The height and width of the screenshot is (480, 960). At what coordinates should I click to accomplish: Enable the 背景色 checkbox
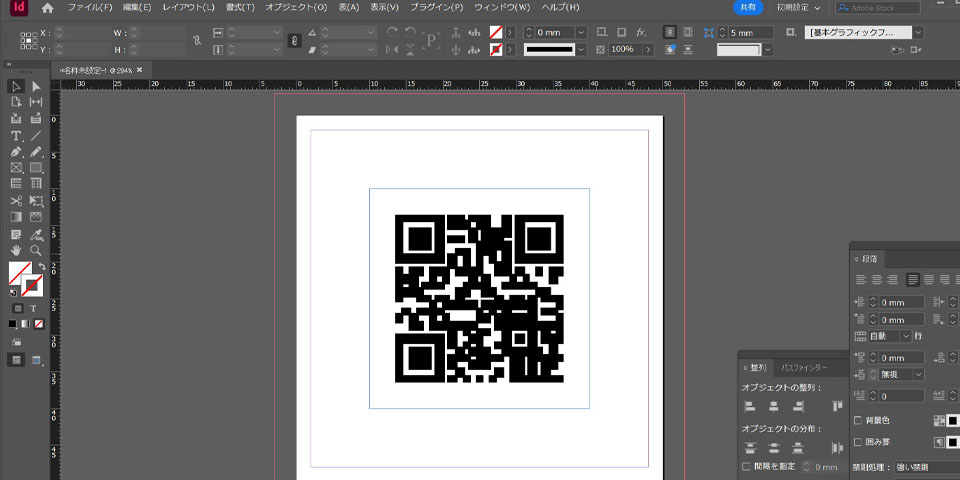pyautogui.click(x=858, y=420)
